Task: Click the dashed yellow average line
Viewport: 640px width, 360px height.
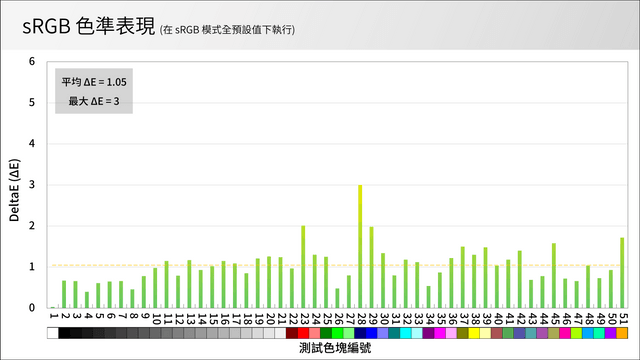Action: tap(337, 265)
